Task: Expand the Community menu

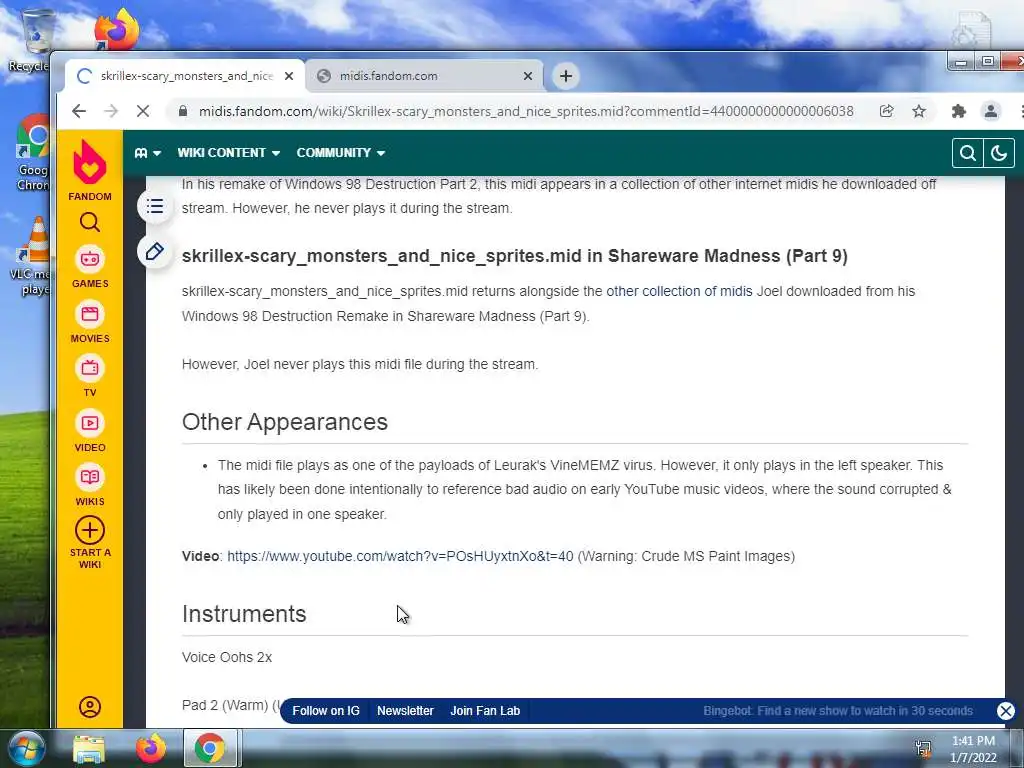Action: coord(341,153)
